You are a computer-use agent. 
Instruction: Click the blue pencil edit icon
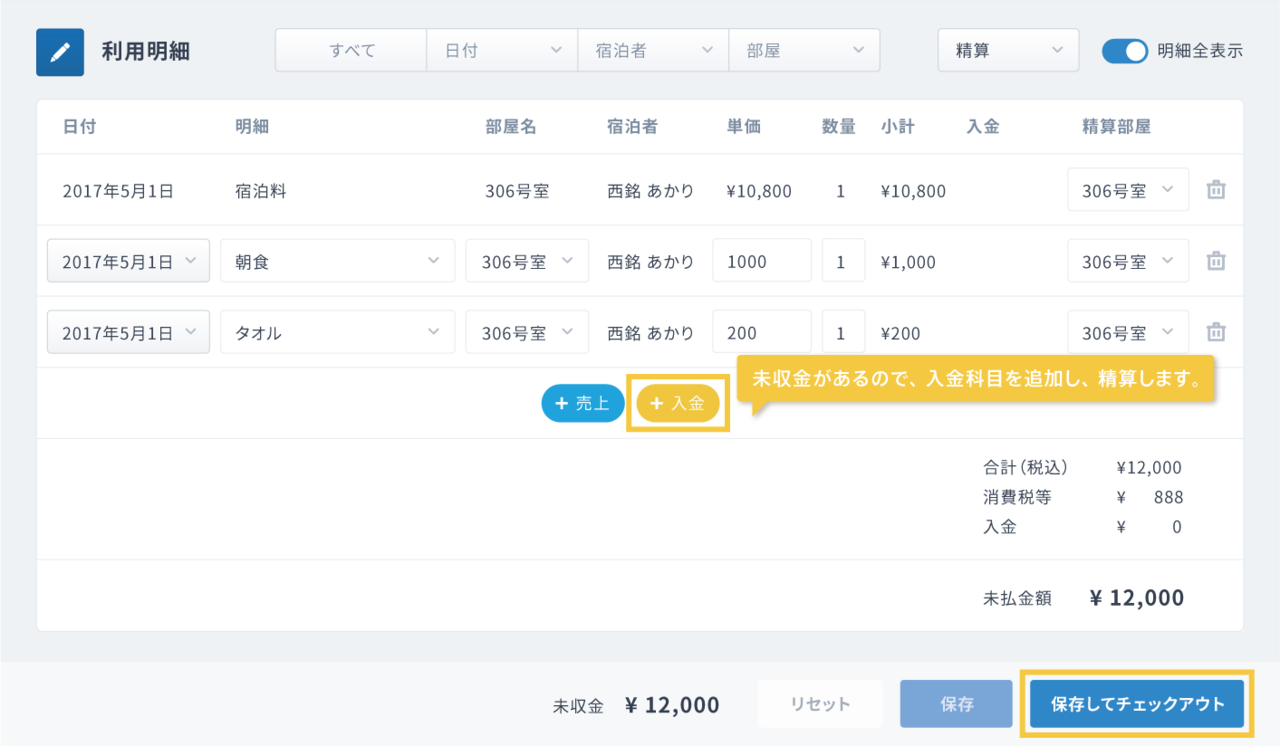click(60, 52)
